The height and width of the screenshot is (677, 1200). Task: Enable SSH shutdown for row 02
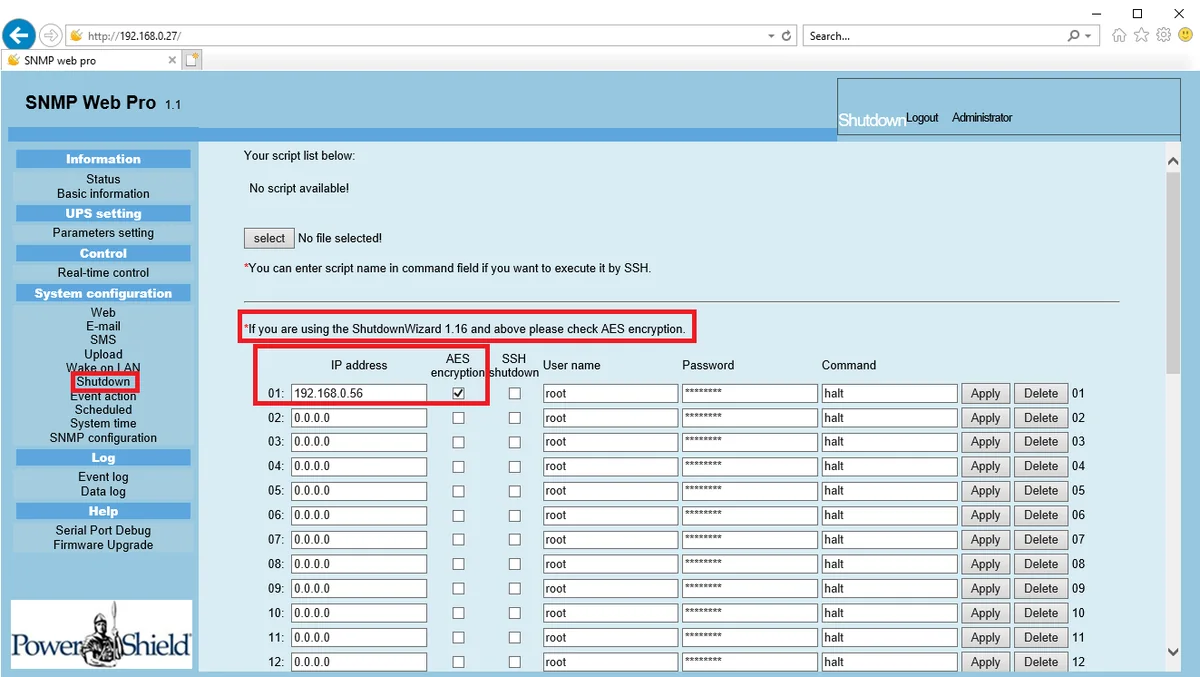[514, 418]
